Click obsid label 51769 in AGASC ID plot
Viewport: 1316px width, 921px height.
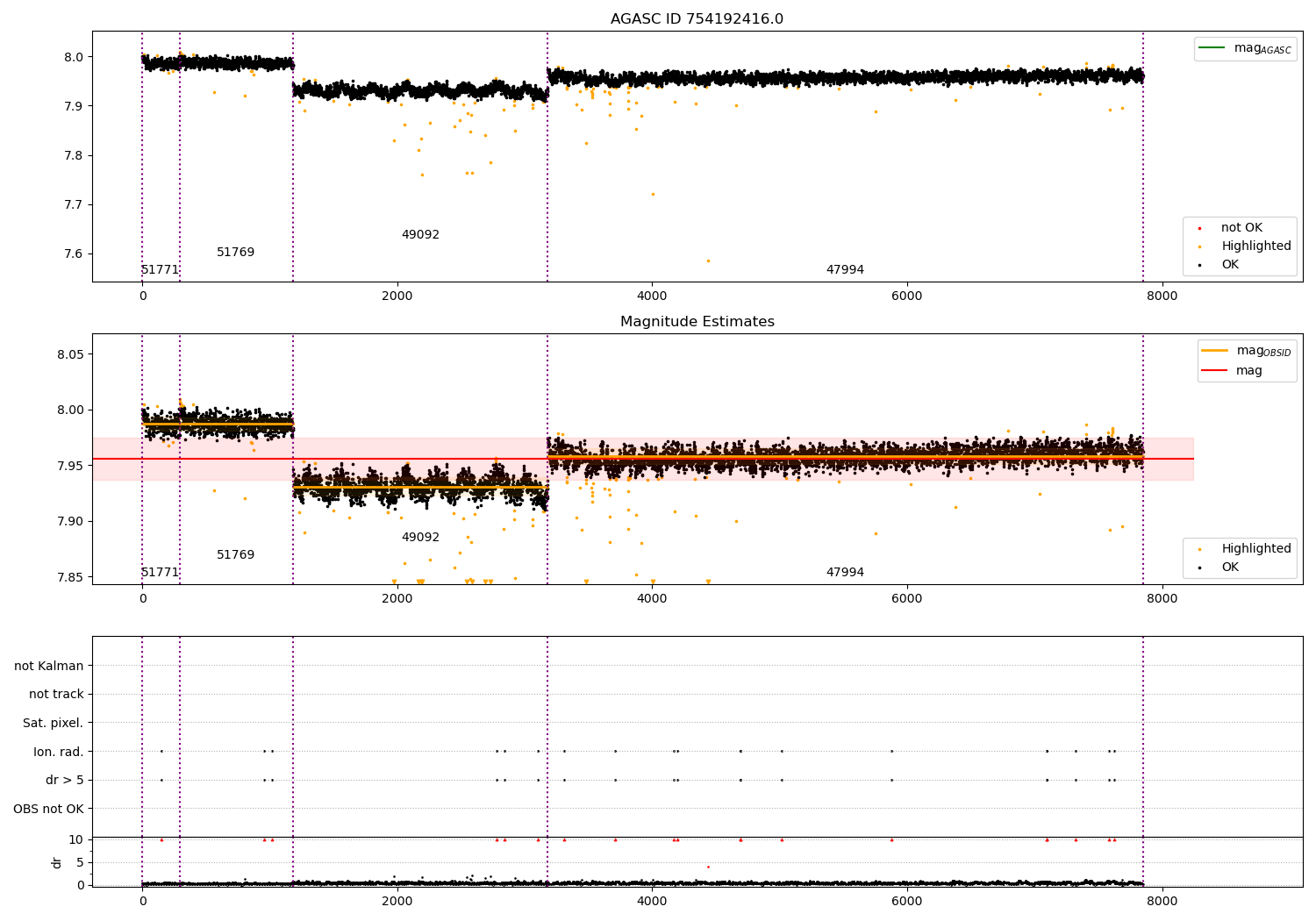pyautogui.click(x=235, y=253)
